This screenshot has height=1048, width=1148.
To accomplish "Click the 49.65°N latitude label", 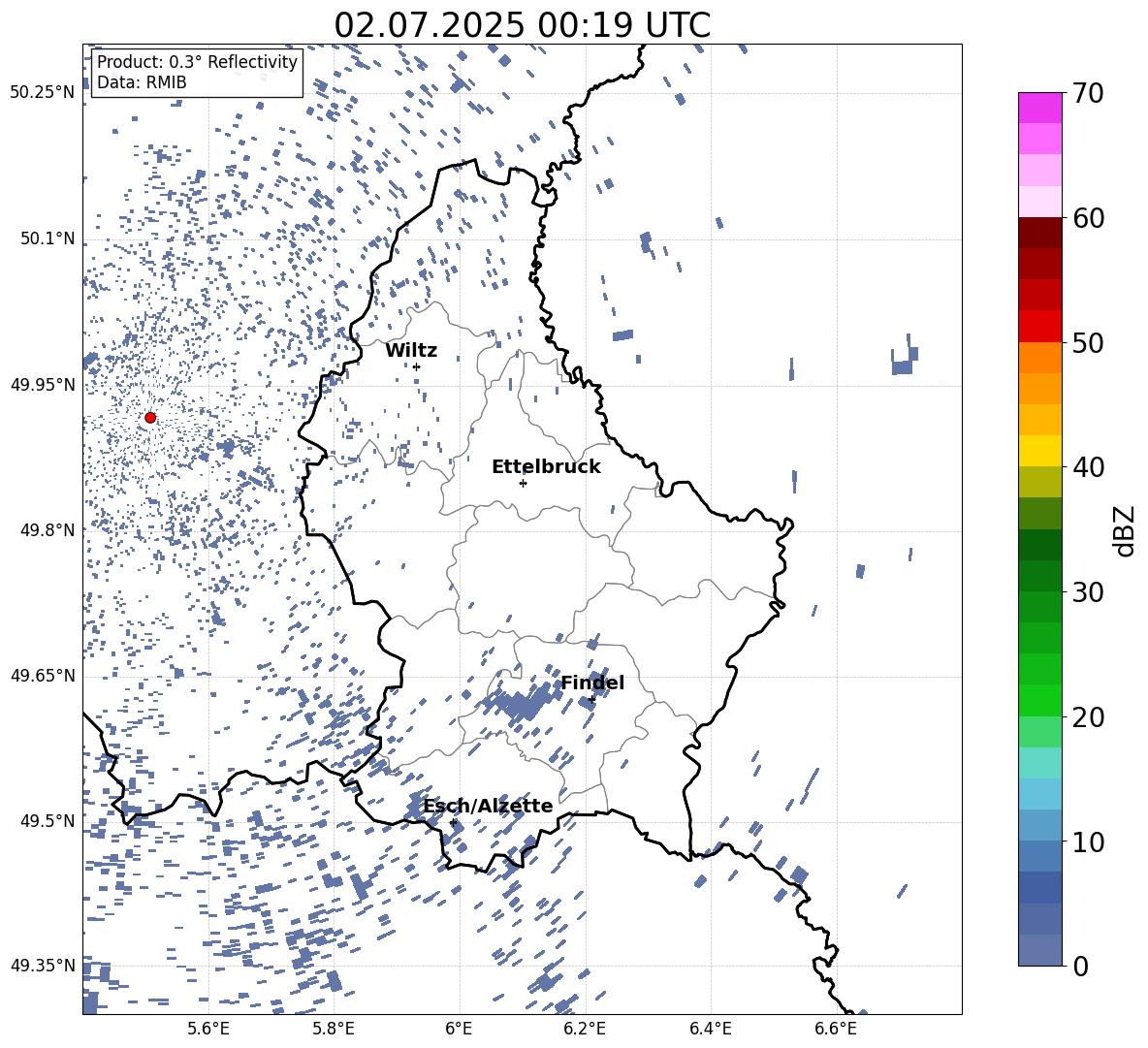I will (43, 676).
